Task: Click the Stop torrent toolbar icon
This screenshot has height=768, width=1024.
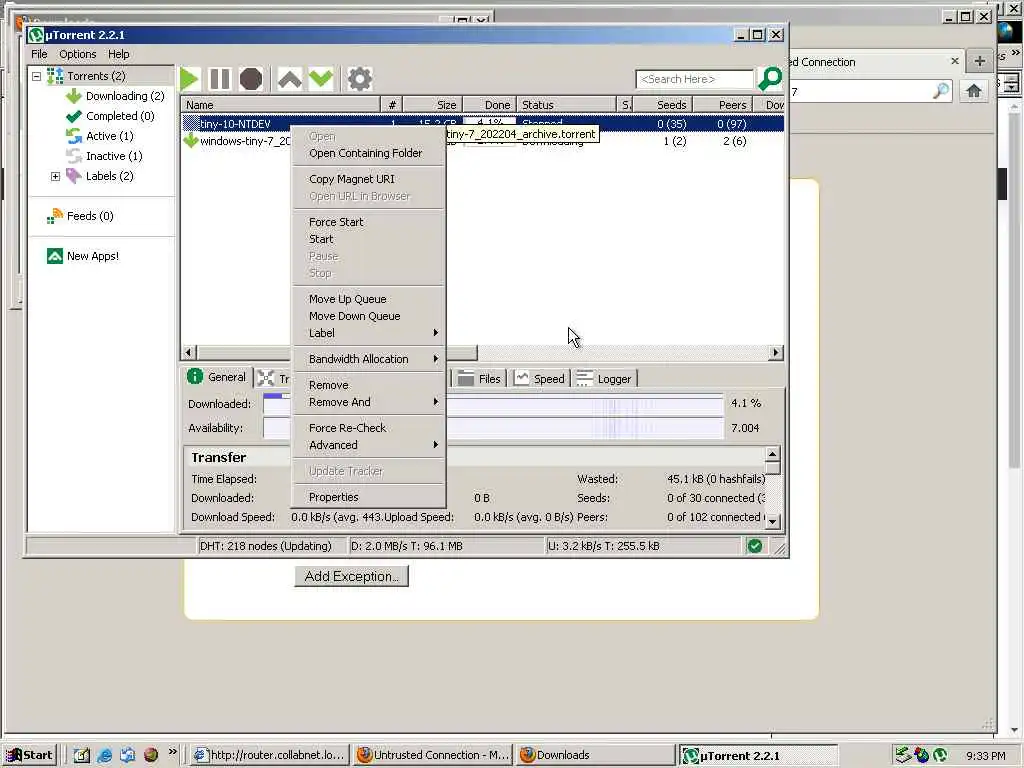Action: tap(251, 79)
